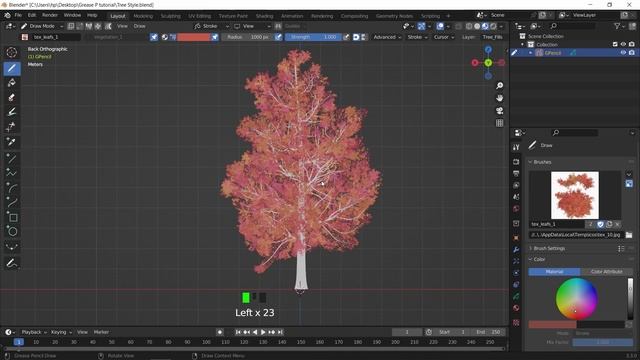Image resolution: width=640 pixels, height=360 pixels.
Task: Toggle strength pressure sensitivity button
Action: (346, 37)
